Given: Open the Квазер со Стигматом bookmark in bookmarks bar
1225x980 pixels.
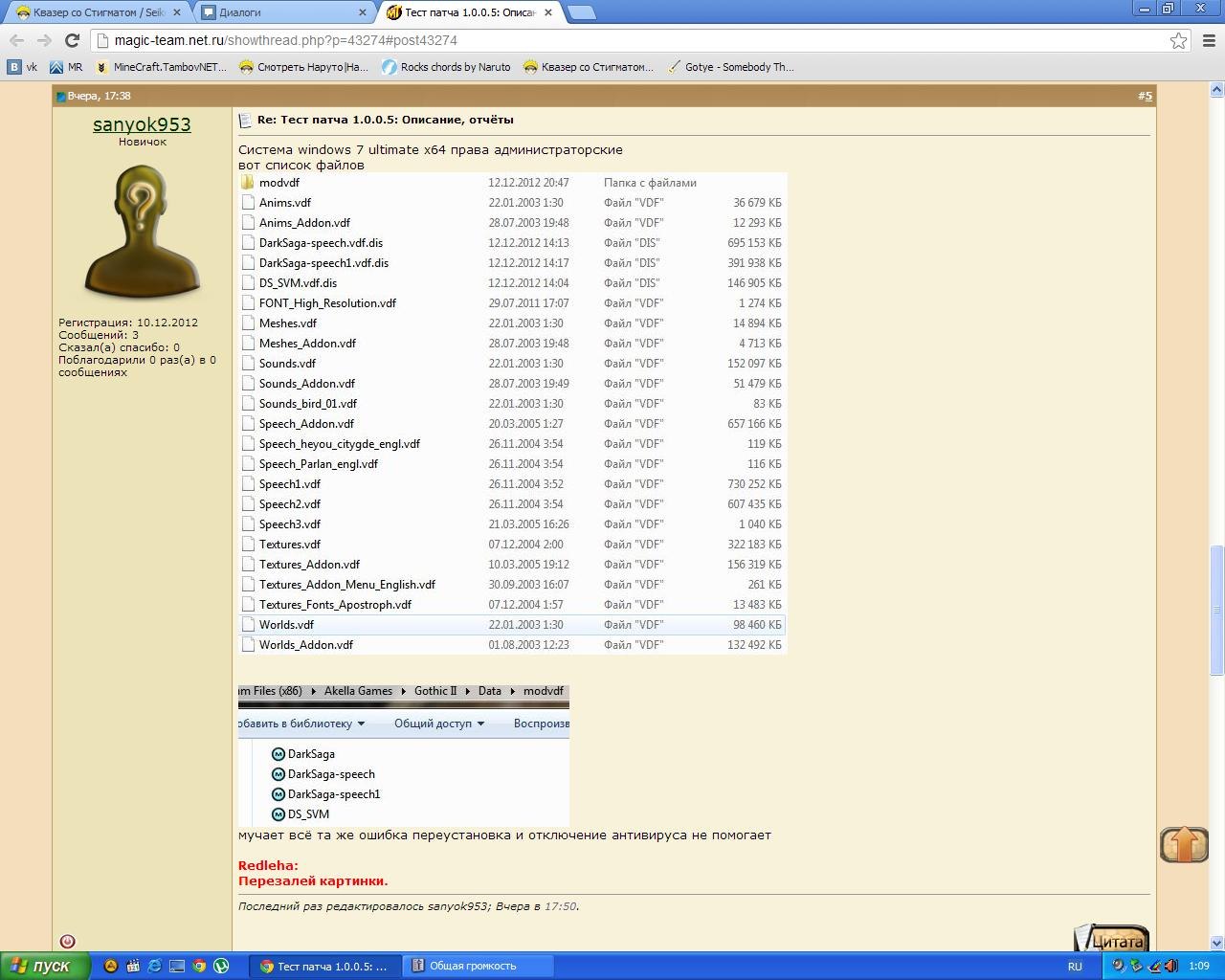Looking at the screenshot, I should (x=588, y=67).
